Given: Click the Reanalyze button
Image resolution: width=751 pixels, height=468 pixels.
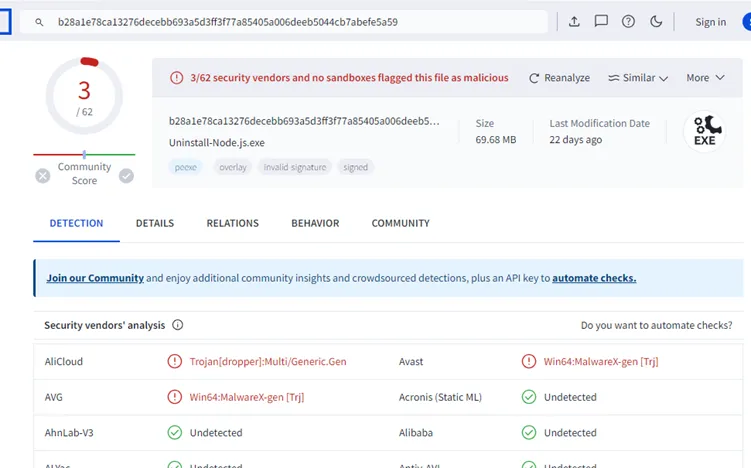Looking at the screenshot, I should tap(560, 78).
